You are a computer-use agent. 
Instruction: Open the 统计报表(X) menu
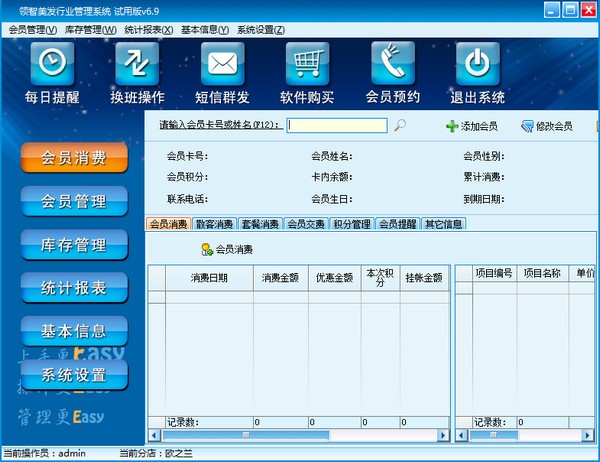point(148,30)
